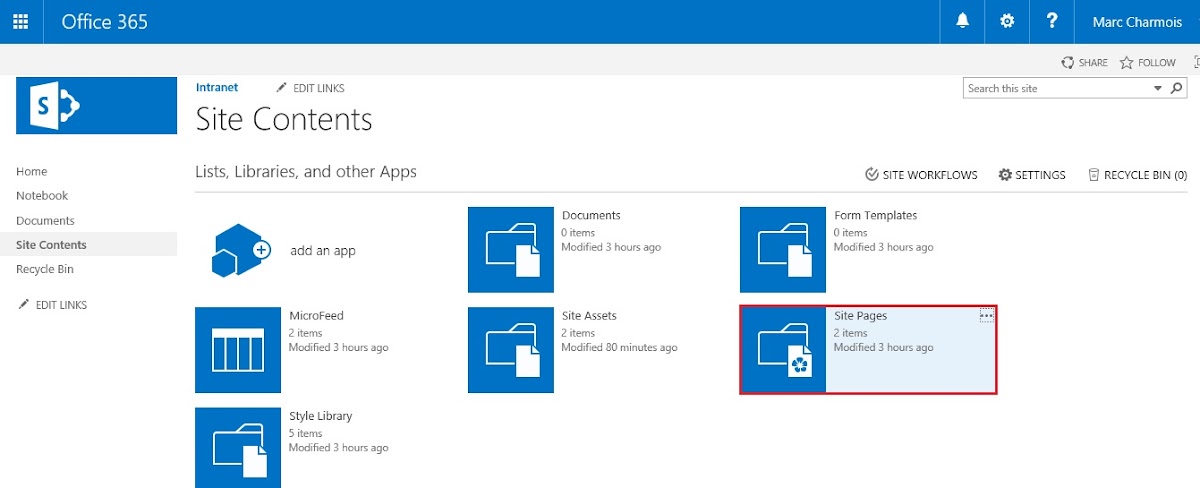
Task: Open the Site Assets title link
Action: point(589,315)
